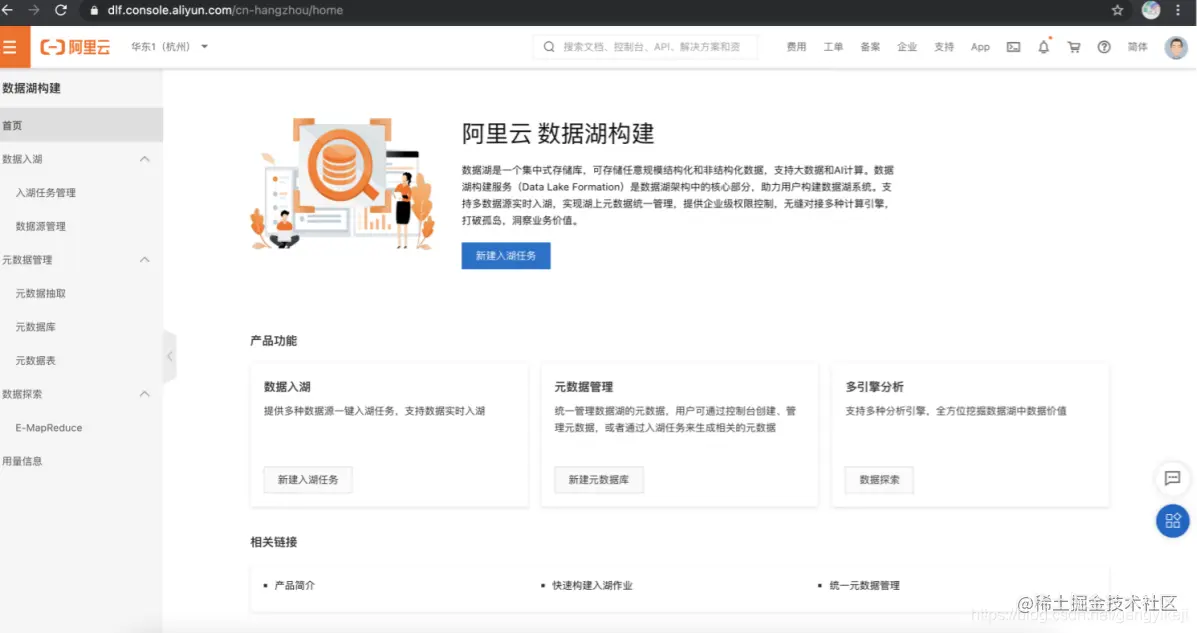Open the help question-mark icon
1197x633 pixels.
pyautogui.click(x=1104, y=47)
